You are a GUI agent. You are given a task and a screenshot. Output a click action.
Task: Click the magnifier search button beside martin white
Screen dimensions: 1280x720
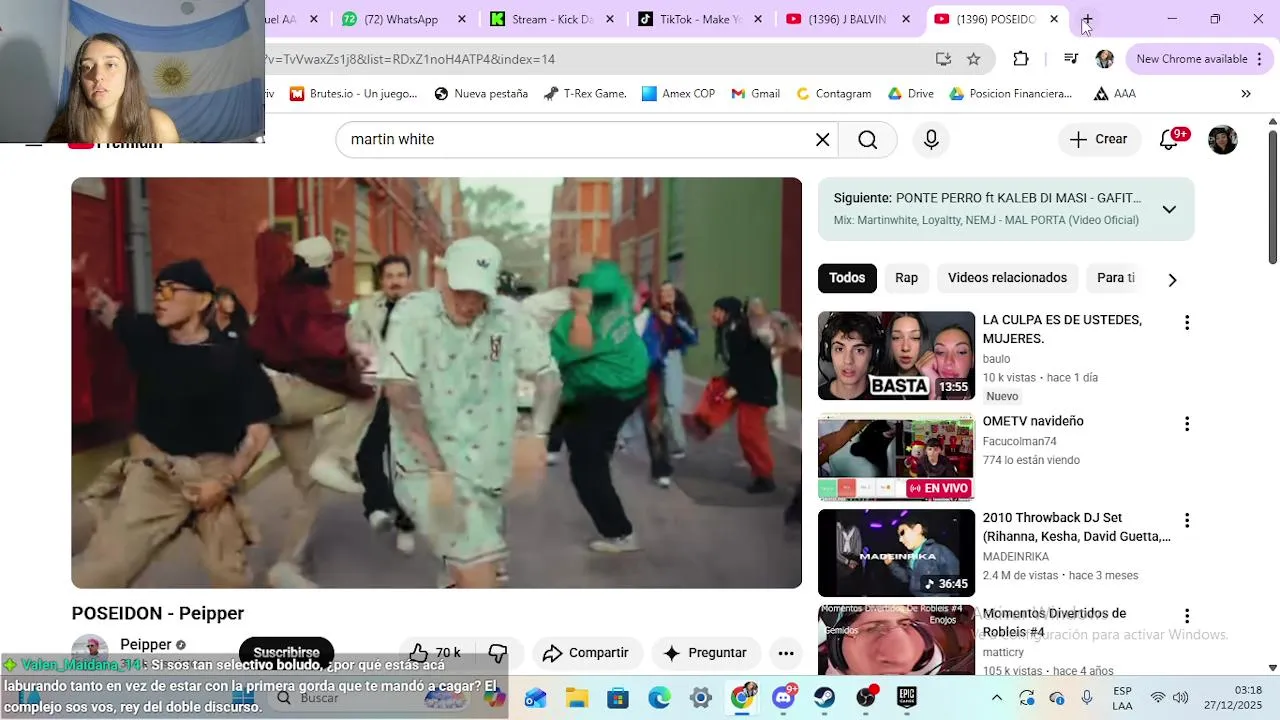coord(868,140)
